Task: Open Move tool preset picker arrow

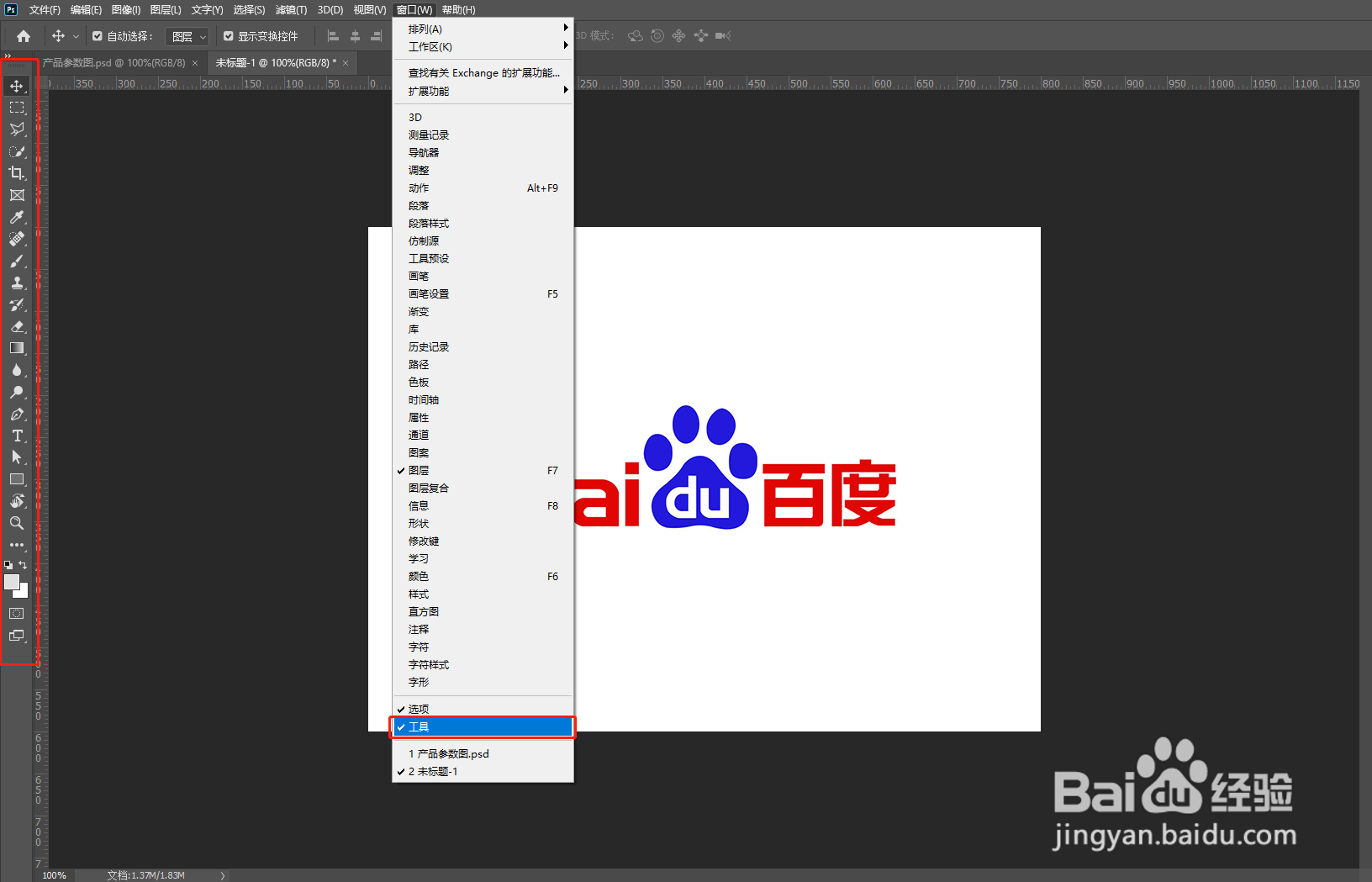Action: [76, 36]
